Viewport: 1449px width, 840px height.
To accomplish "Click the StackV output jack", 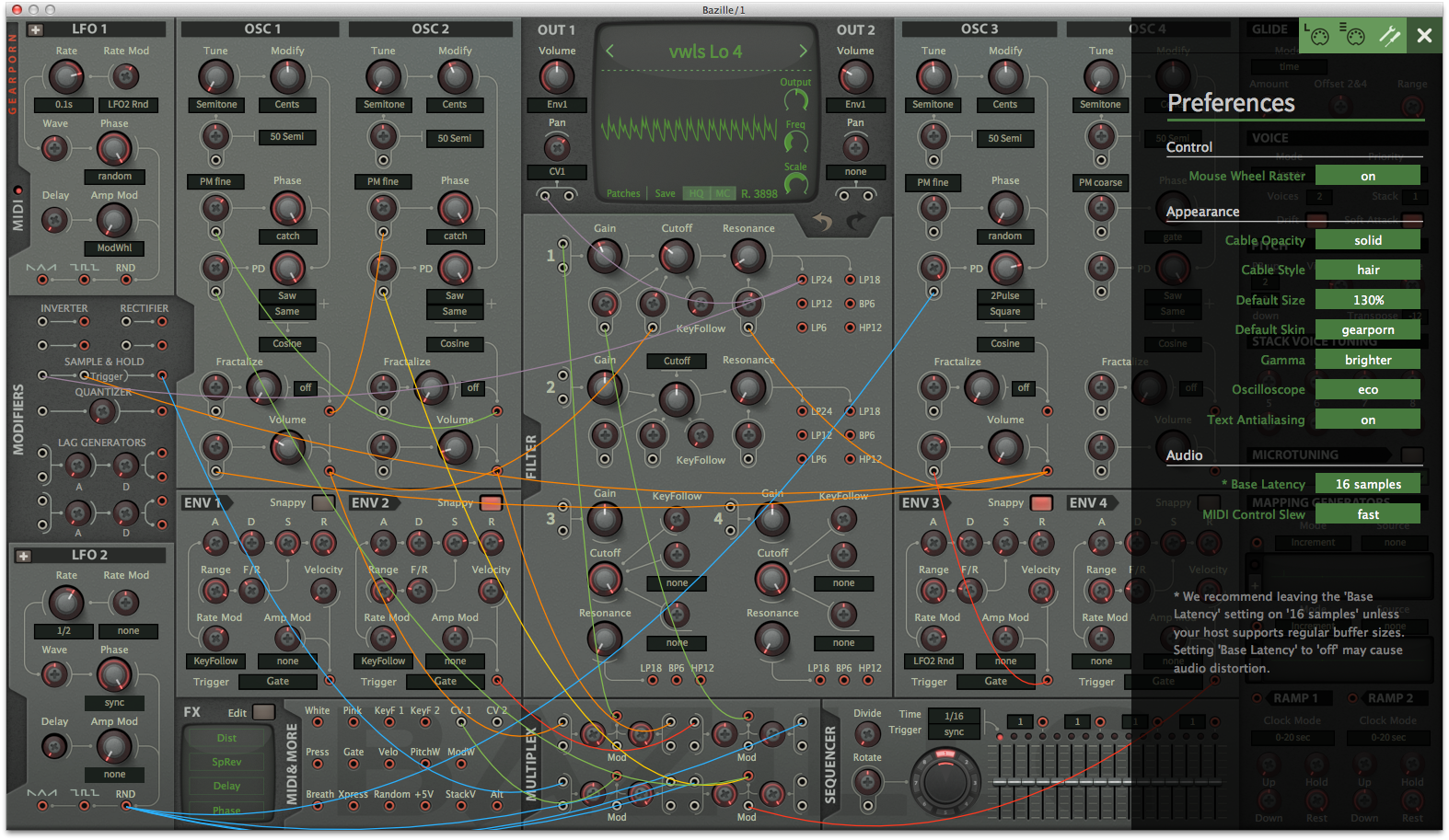I will 460,806.
